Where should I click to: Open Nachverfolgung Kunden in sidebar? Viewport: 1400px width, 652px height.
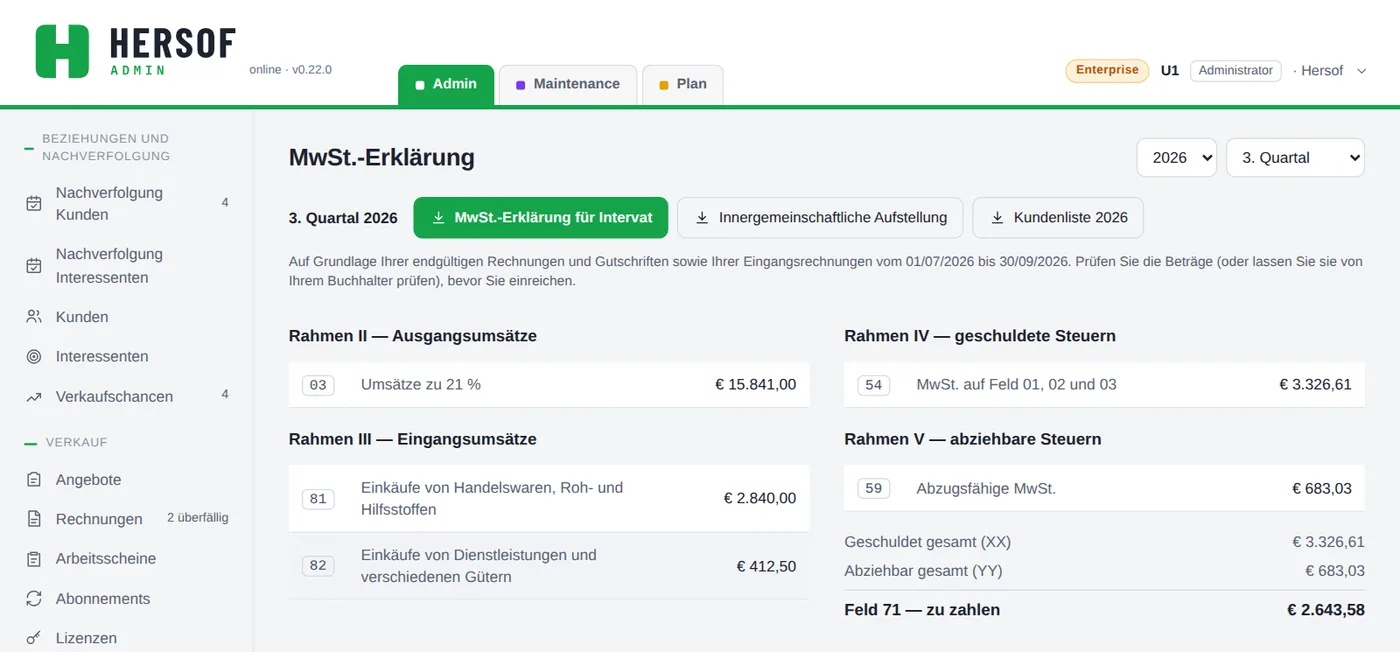tap(127, 203)
